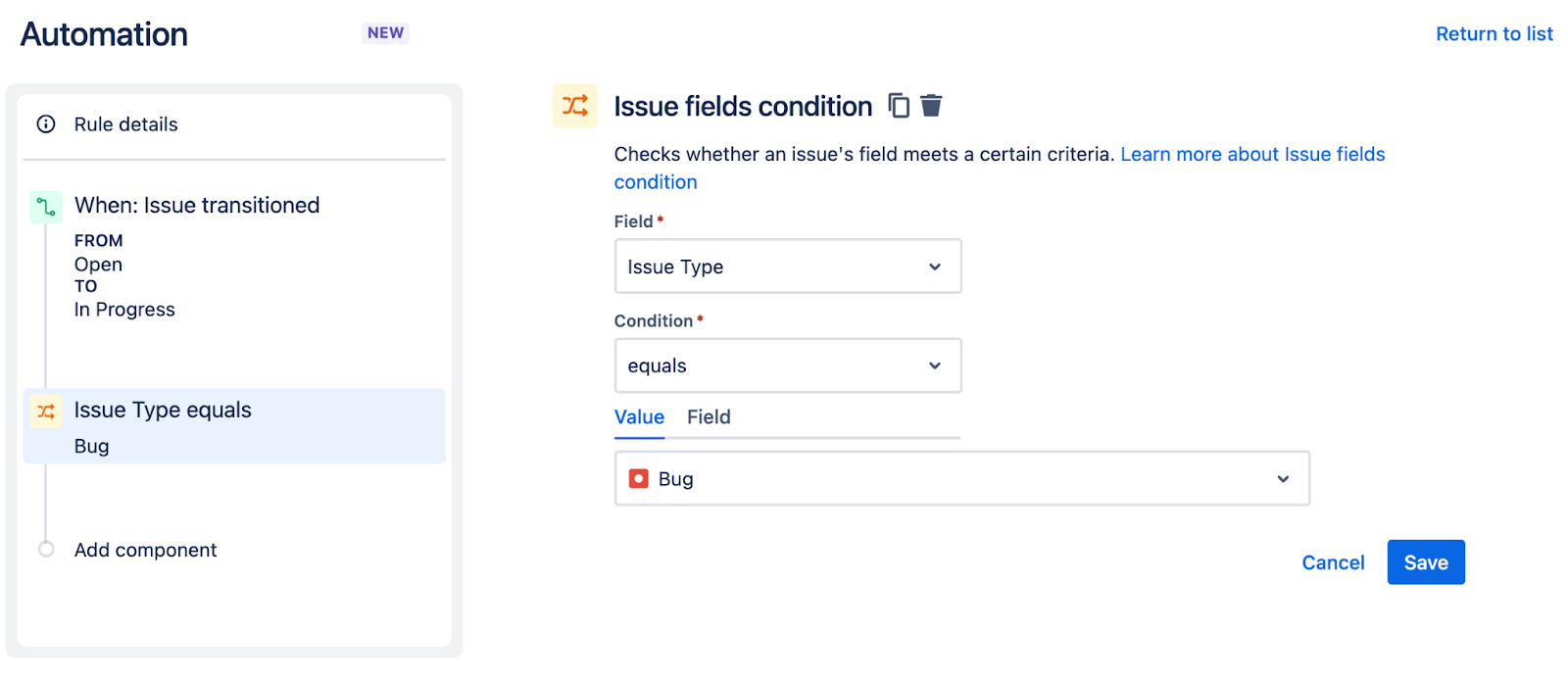Select the When: Issue transitioned trigger
The height and width of the screenshot is (680, 1568).
click(x=196, y=205)
